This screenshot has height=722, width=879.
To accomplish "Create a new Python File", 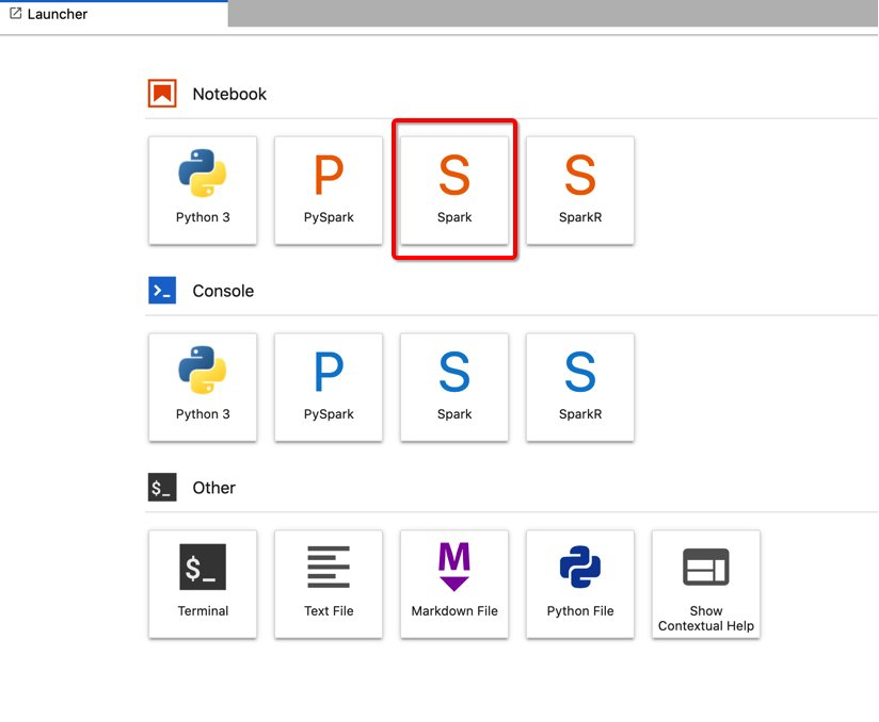I will tap(580, 584).
